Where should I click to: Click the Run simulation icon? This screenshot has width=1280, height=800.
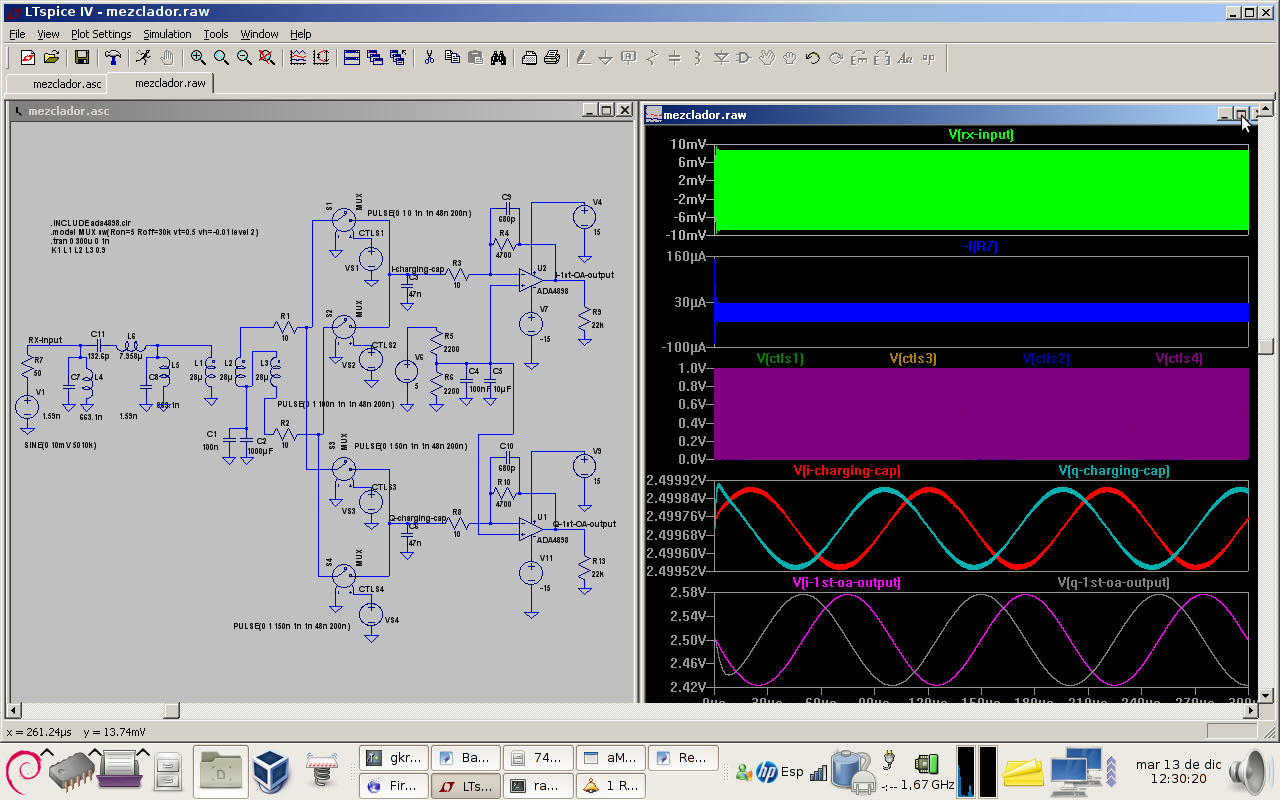coord(144,58)
